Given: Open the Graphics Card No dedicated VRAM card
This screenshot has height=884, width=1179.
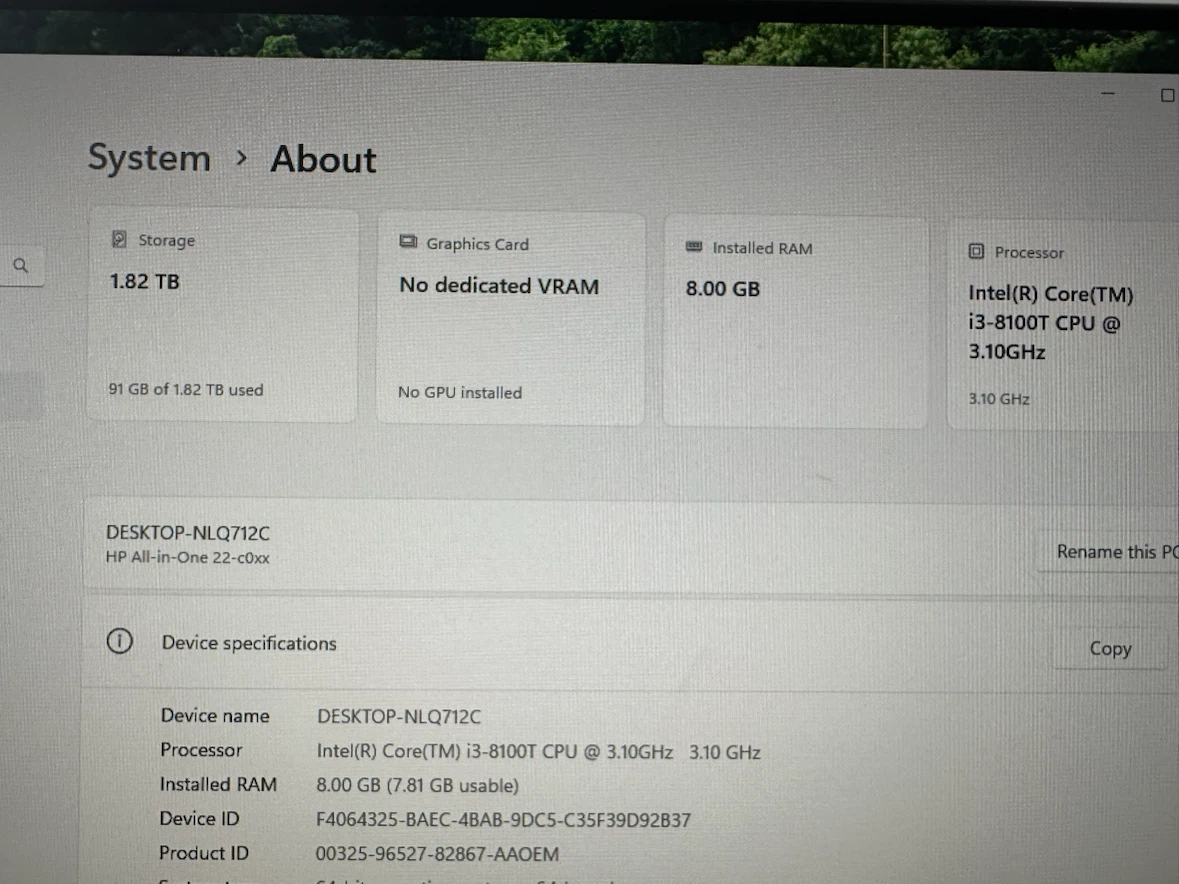Looking at the screenshot, I should pyautogui.click(x=511, y=319).
